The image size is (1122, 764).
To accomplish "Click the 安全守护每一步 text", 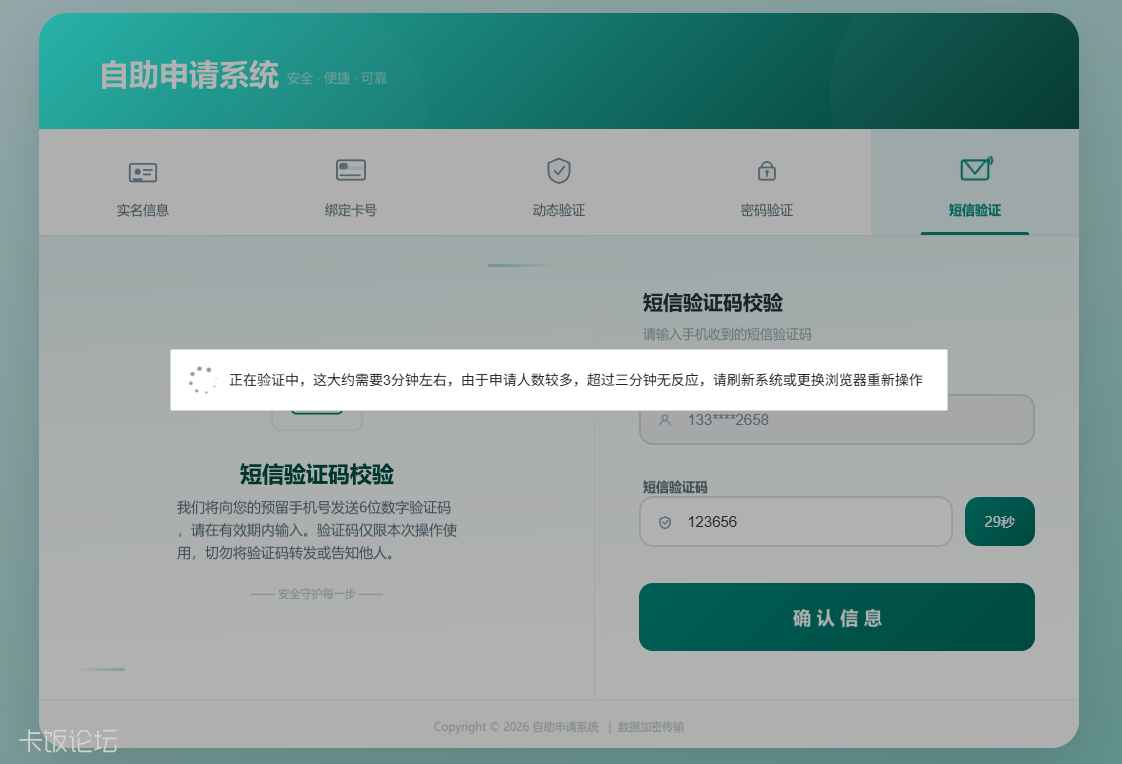I will (316, 594).
